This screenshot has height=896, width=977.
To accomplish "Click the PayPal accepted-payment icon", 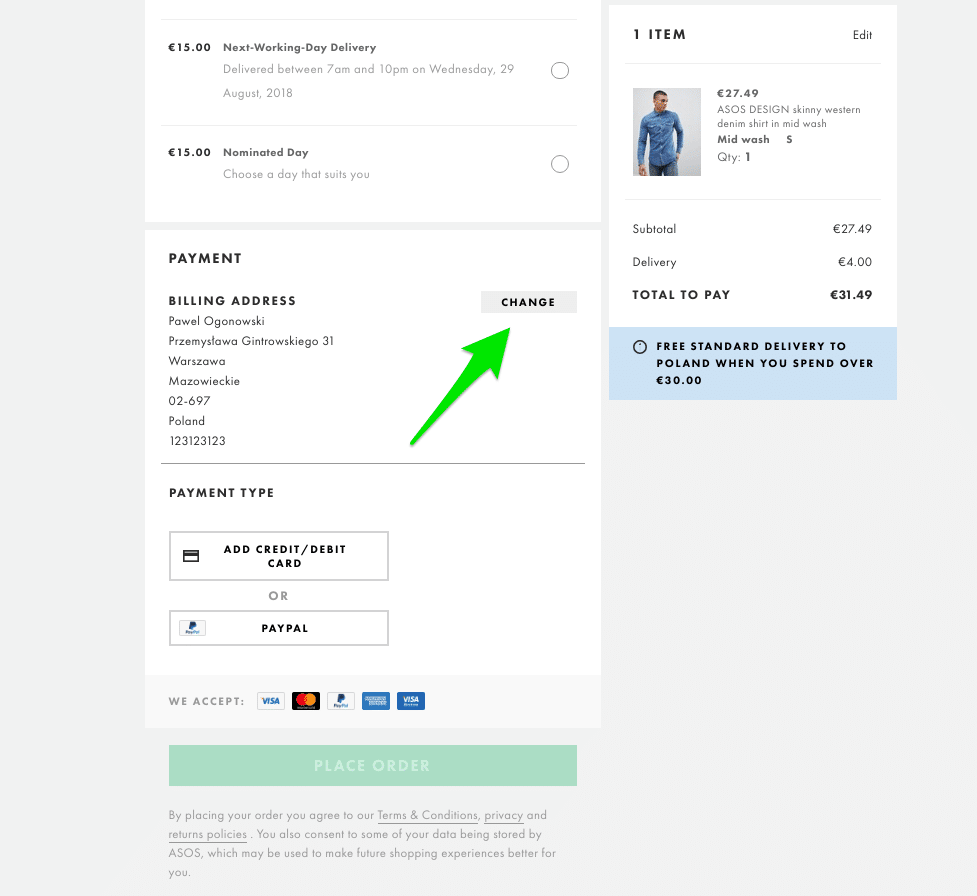I will (x=341, y=701).
